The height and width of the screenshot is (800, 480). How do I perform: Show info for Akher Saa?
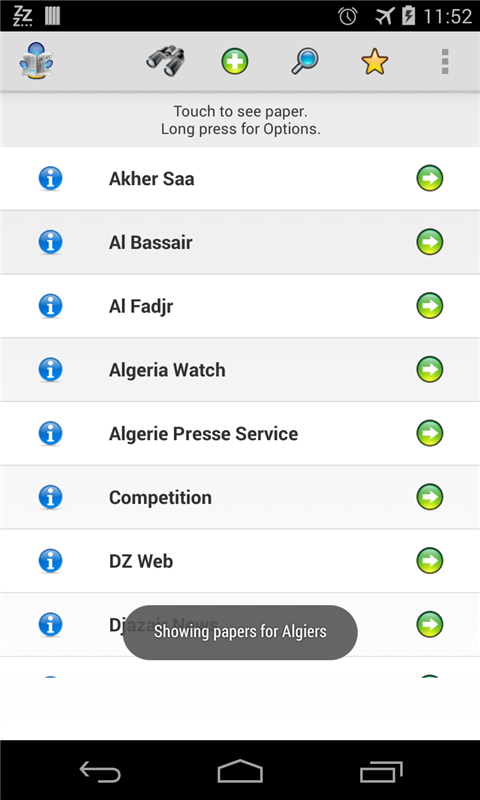(x=50, y=179)
